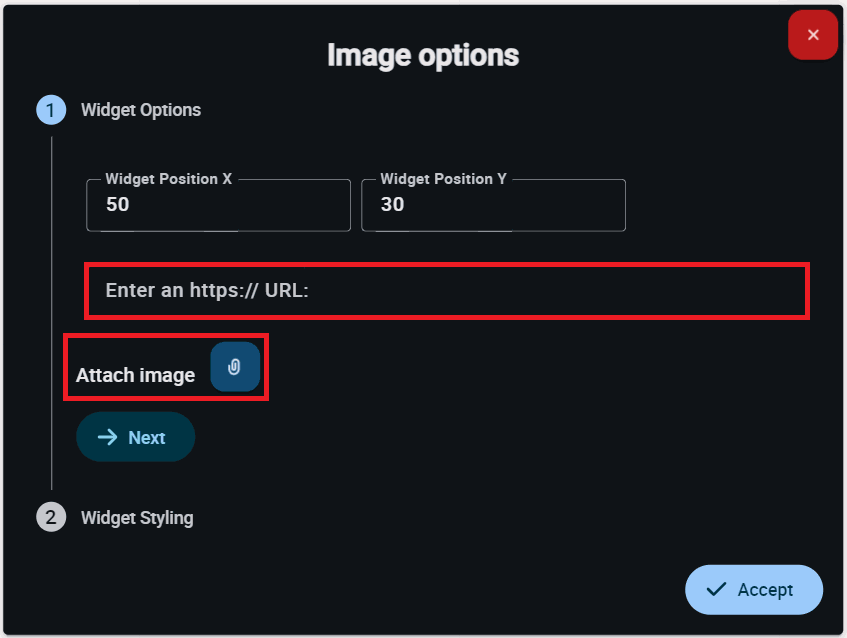Screen dimensions: 847x638
Task: Select the step 2 circle indicator
Action: tap(51, 518)
